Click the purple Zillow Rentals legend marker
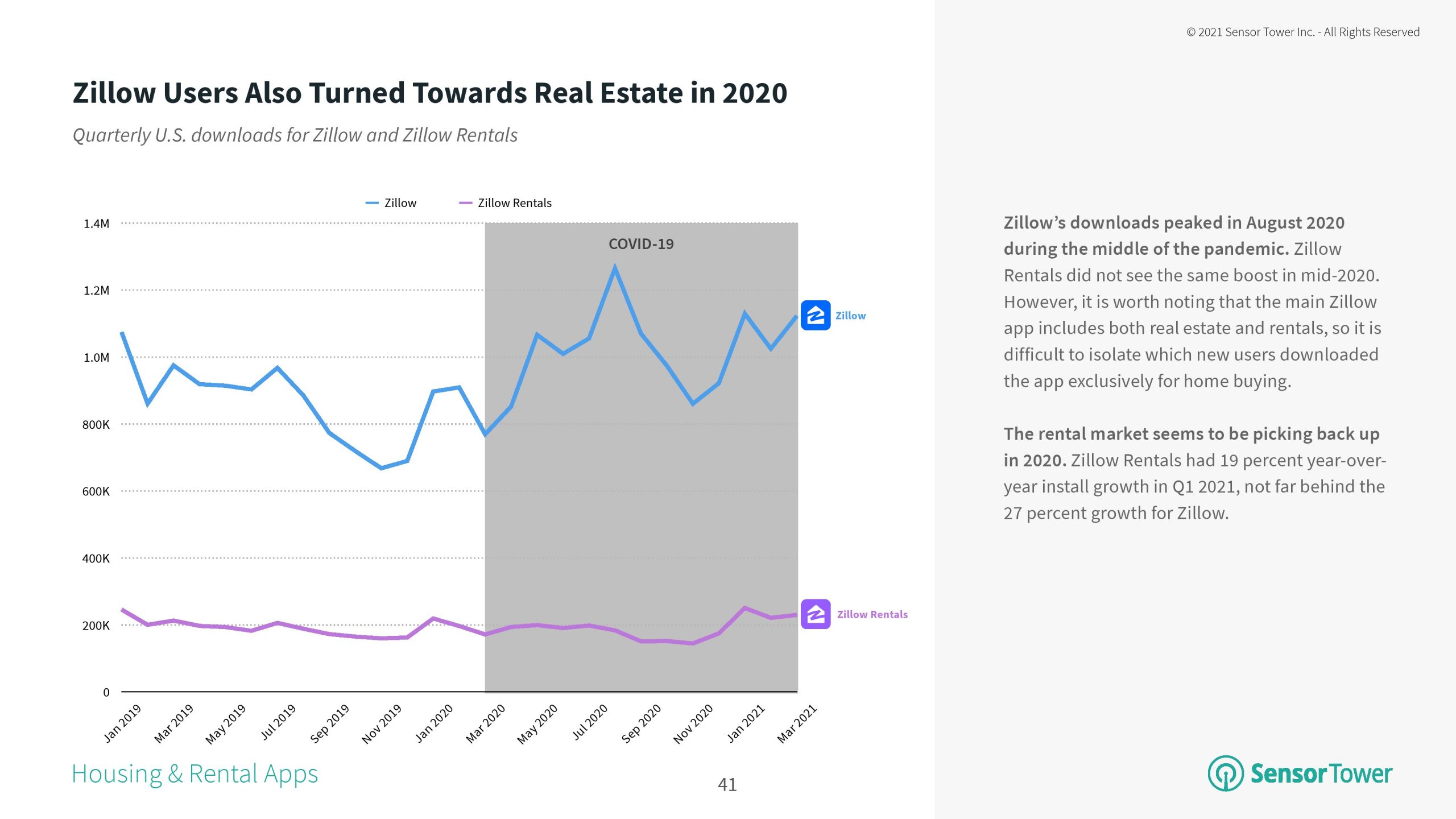1456x819 pixels. 465,203
